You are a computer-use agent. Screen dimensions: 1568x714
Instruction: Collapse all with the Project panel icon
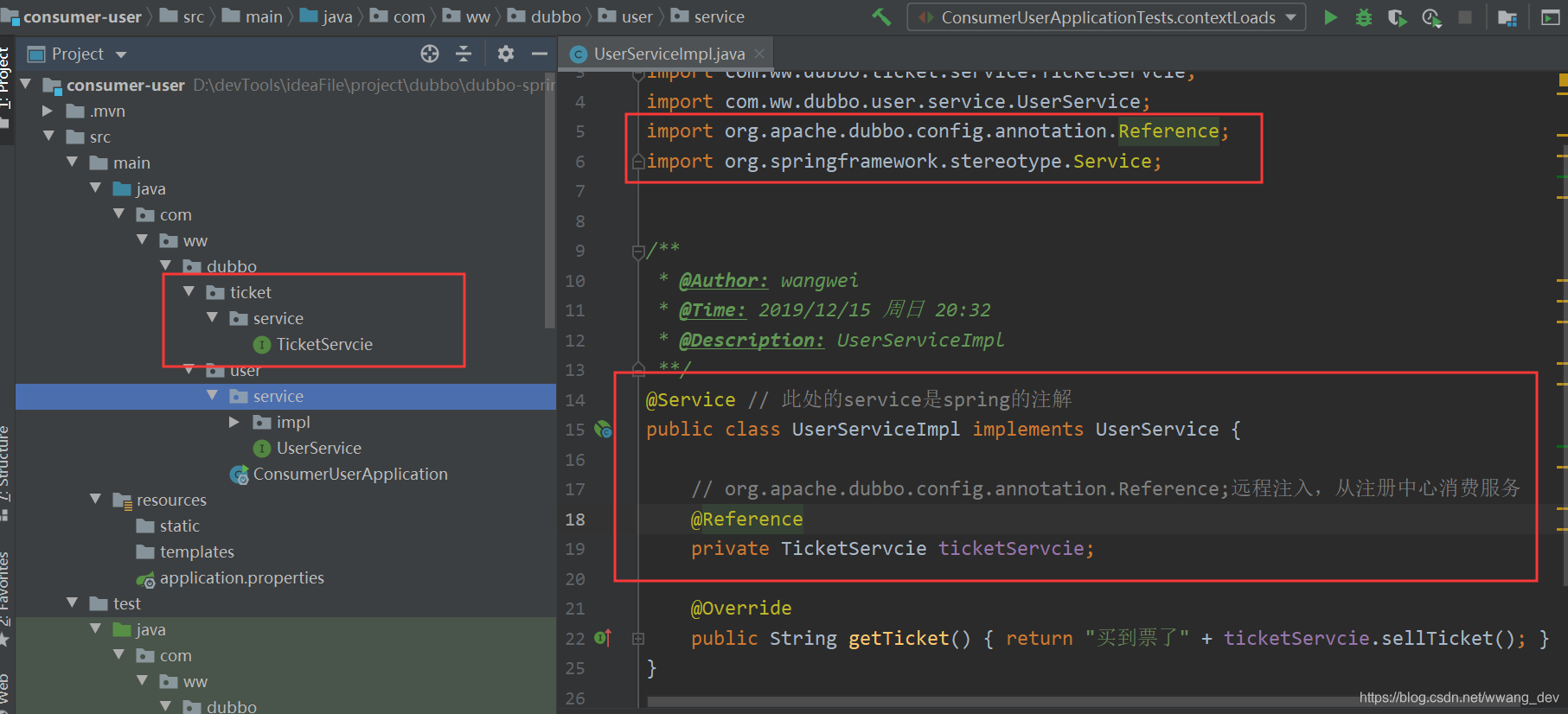coord(464,54)
